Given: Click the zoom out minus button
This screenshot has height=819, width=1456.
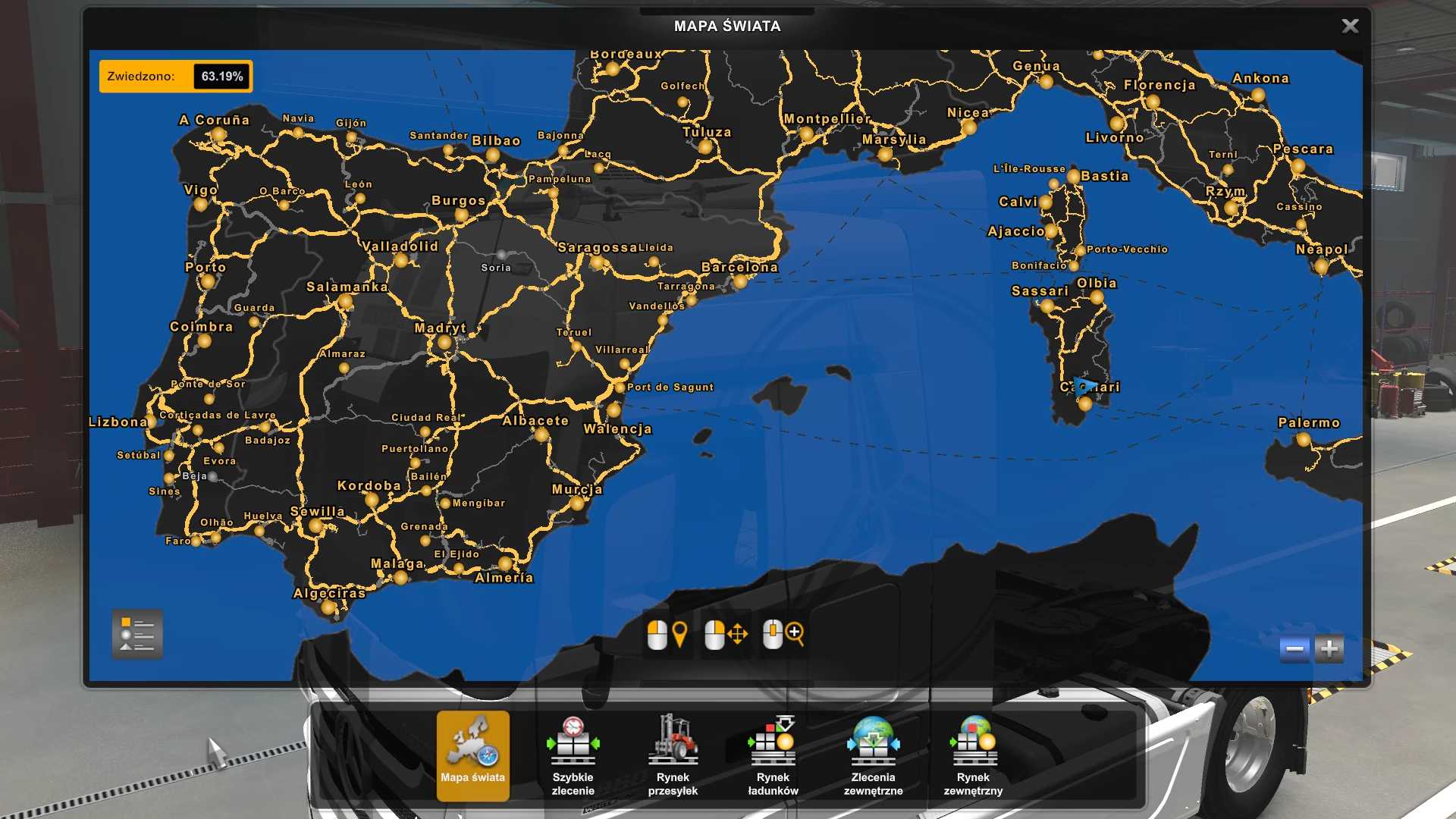Looking at the screenshot, I should 1294,649.
